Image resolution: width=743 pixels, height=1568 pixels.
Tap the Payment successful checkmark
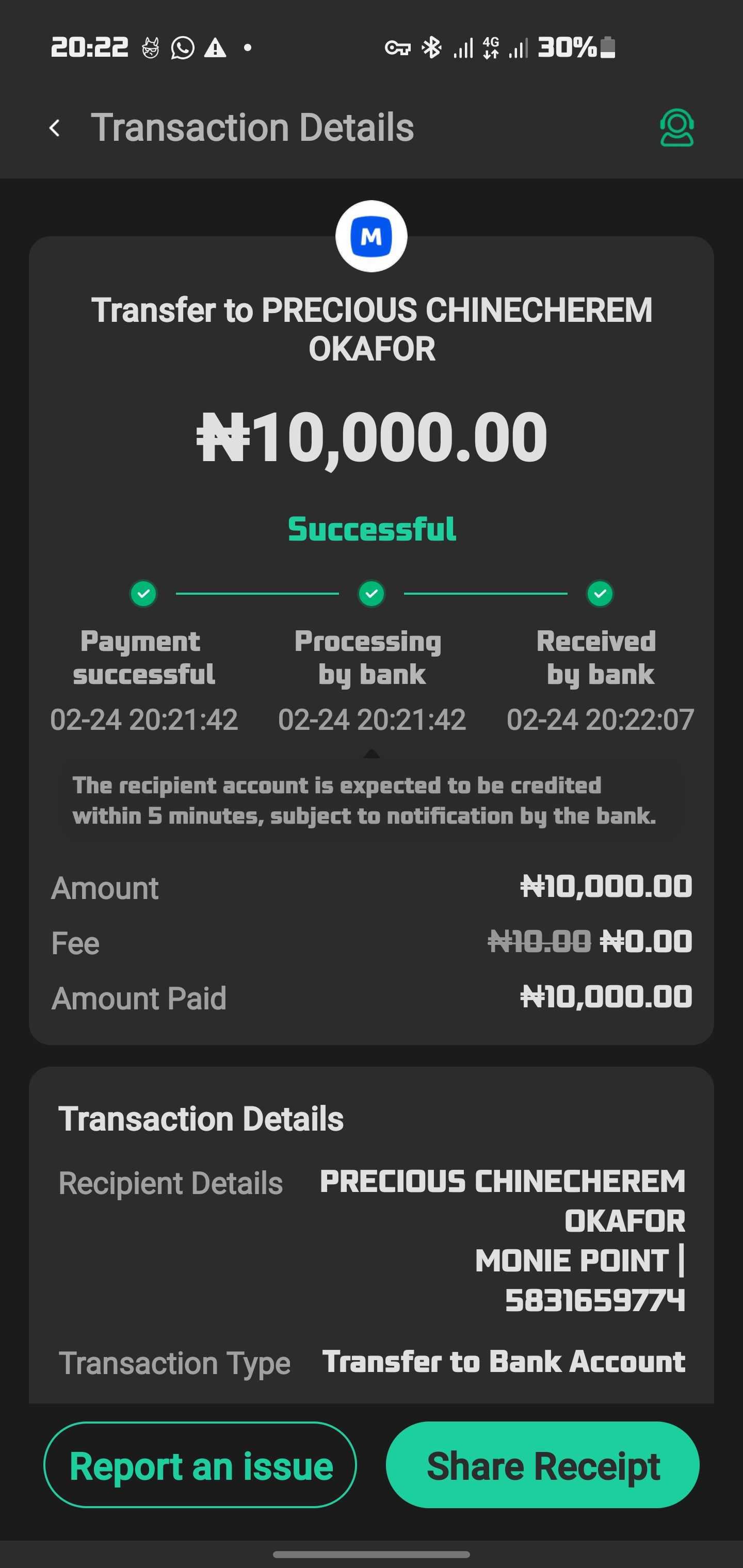(144, 594)
